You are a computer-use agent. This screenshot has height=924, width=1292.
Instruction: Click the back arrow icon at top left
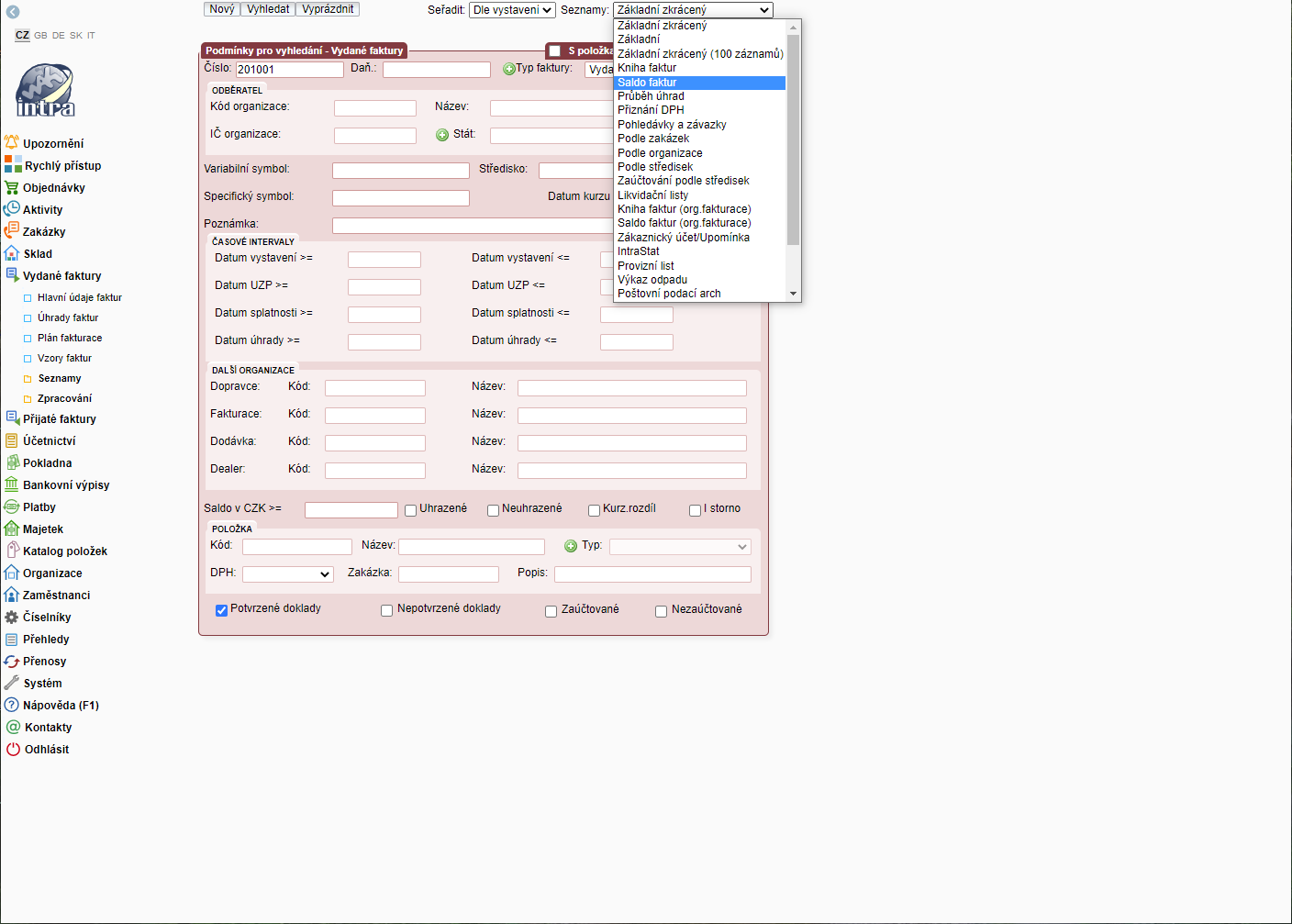tap(13, 12)
